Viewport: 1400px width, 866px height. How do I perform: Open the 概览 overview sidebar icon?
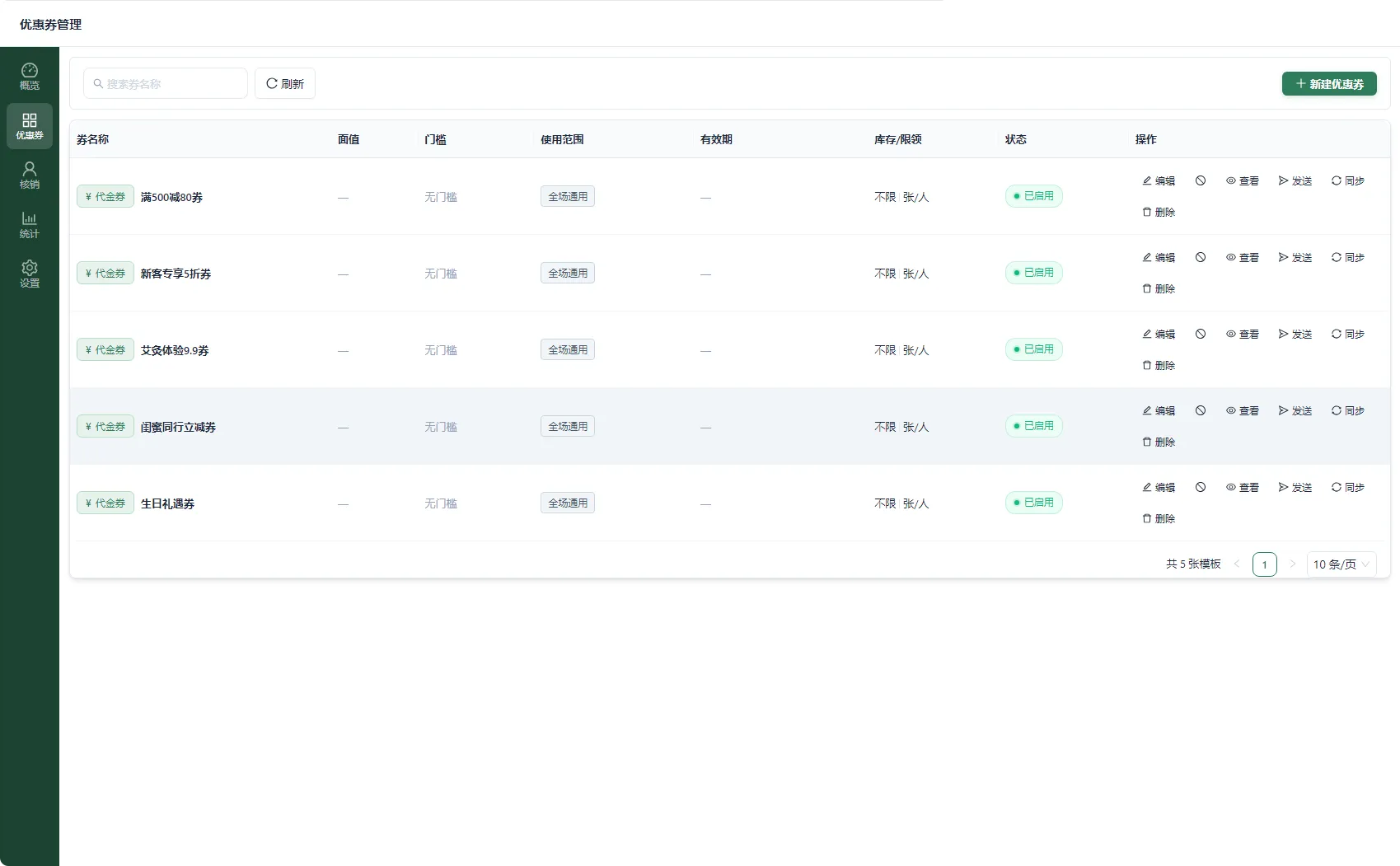pos(30,77)
